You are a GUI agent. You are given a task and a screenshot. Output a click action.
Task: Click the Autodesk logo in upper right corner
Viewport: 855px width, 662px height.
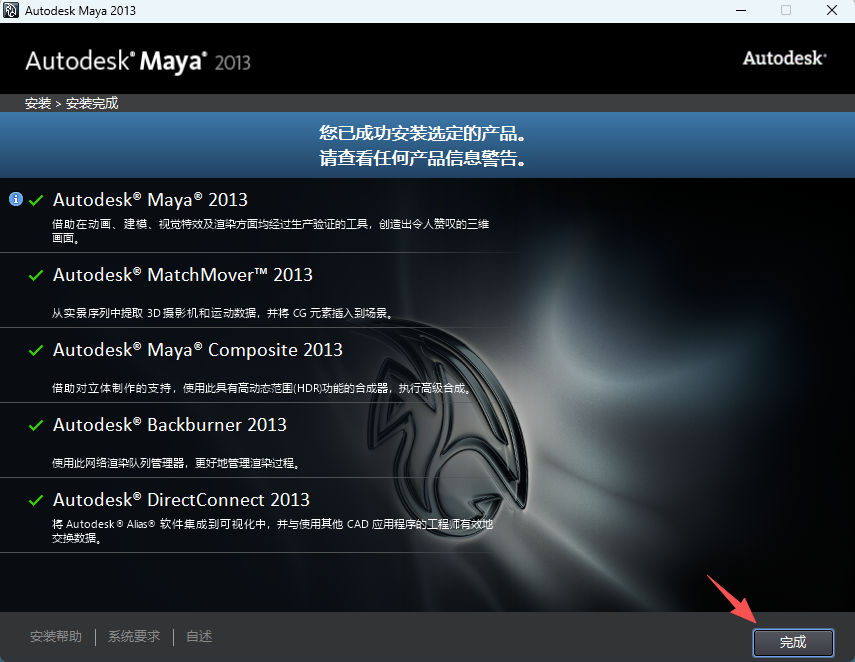[x=784, y=58]
